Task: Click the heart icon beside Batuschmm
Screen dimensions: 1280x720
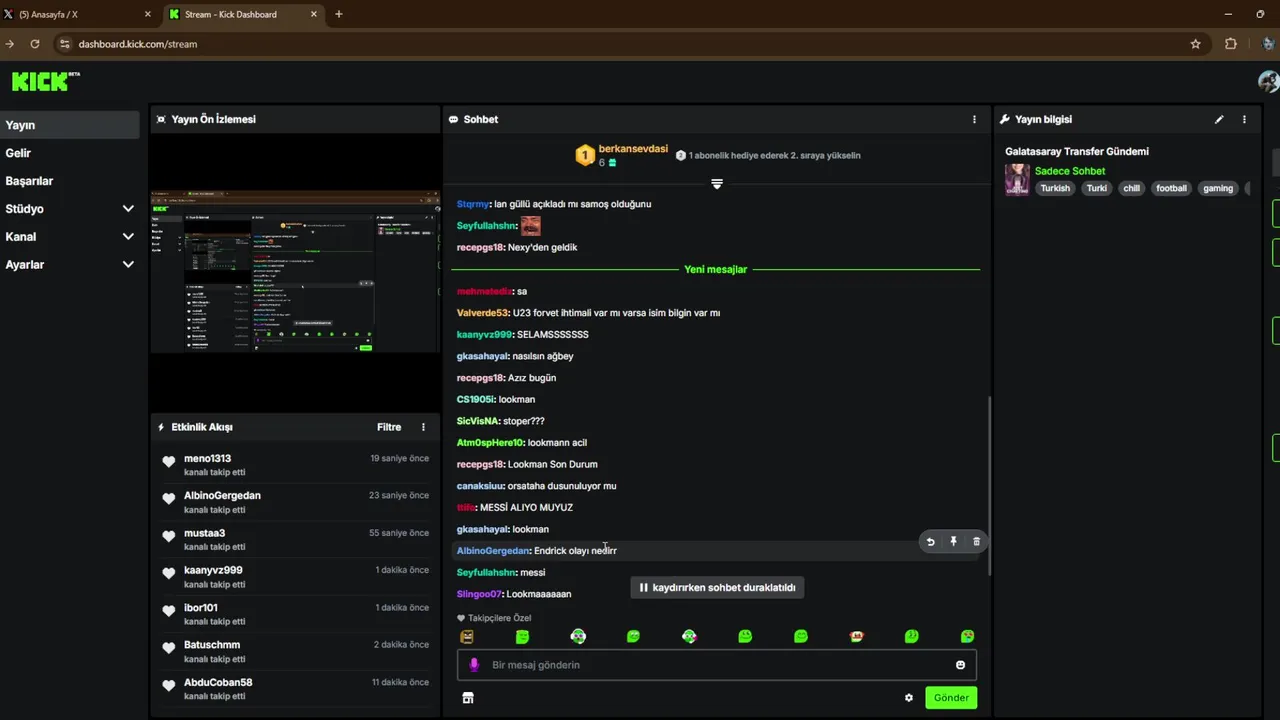Action: click(x=169, y=648)
